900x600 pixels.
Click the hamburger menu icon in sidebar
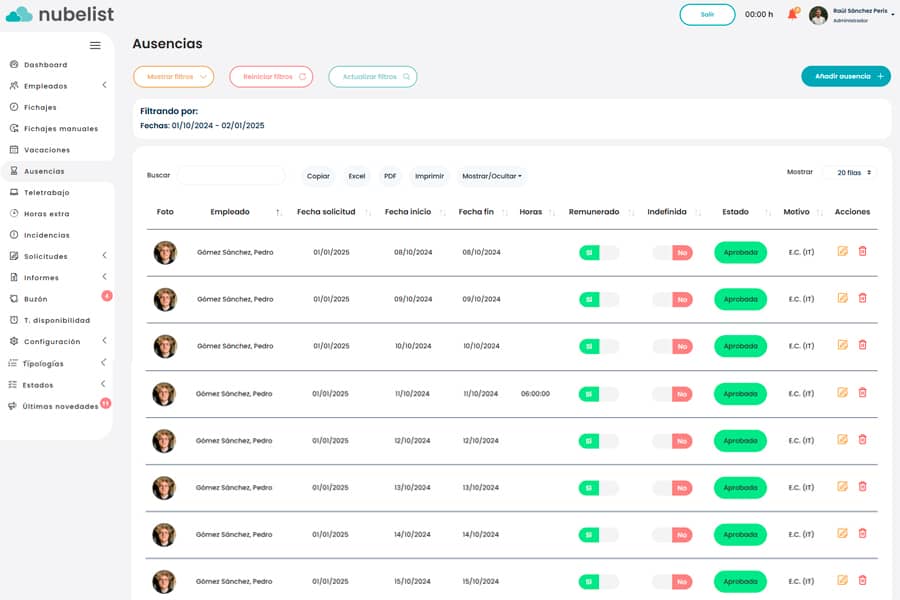pyautogui.click(x=95, y=45)
